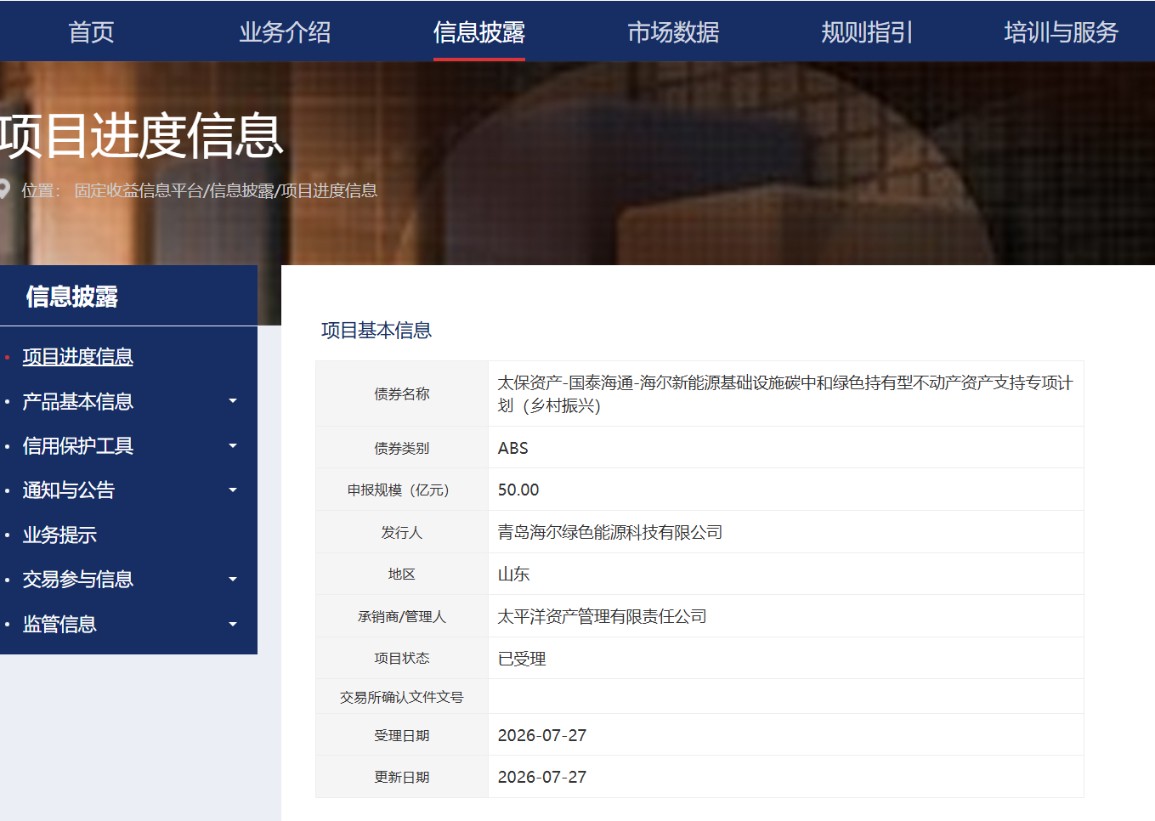
Task: Click the issuer 青岛海尔绿色能源科技有限公司
Action: 610,532
